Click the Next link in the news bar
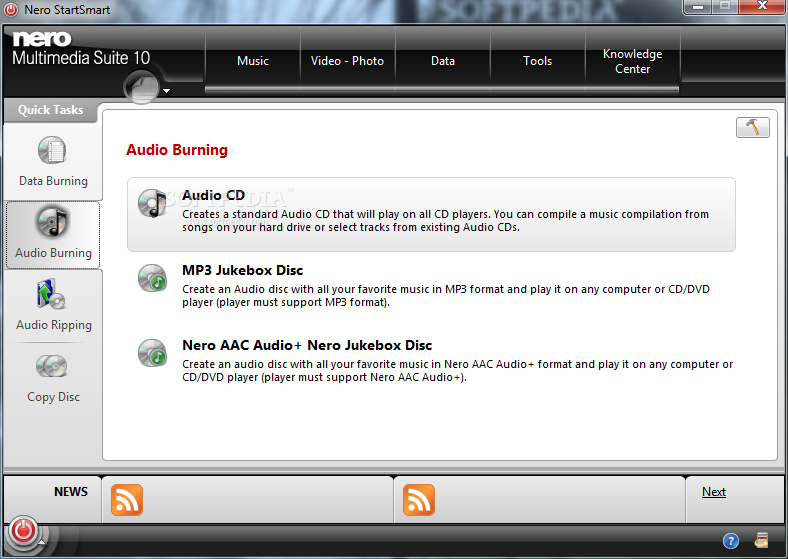This screenshot has width=788, height=559. tap(714, 492)
